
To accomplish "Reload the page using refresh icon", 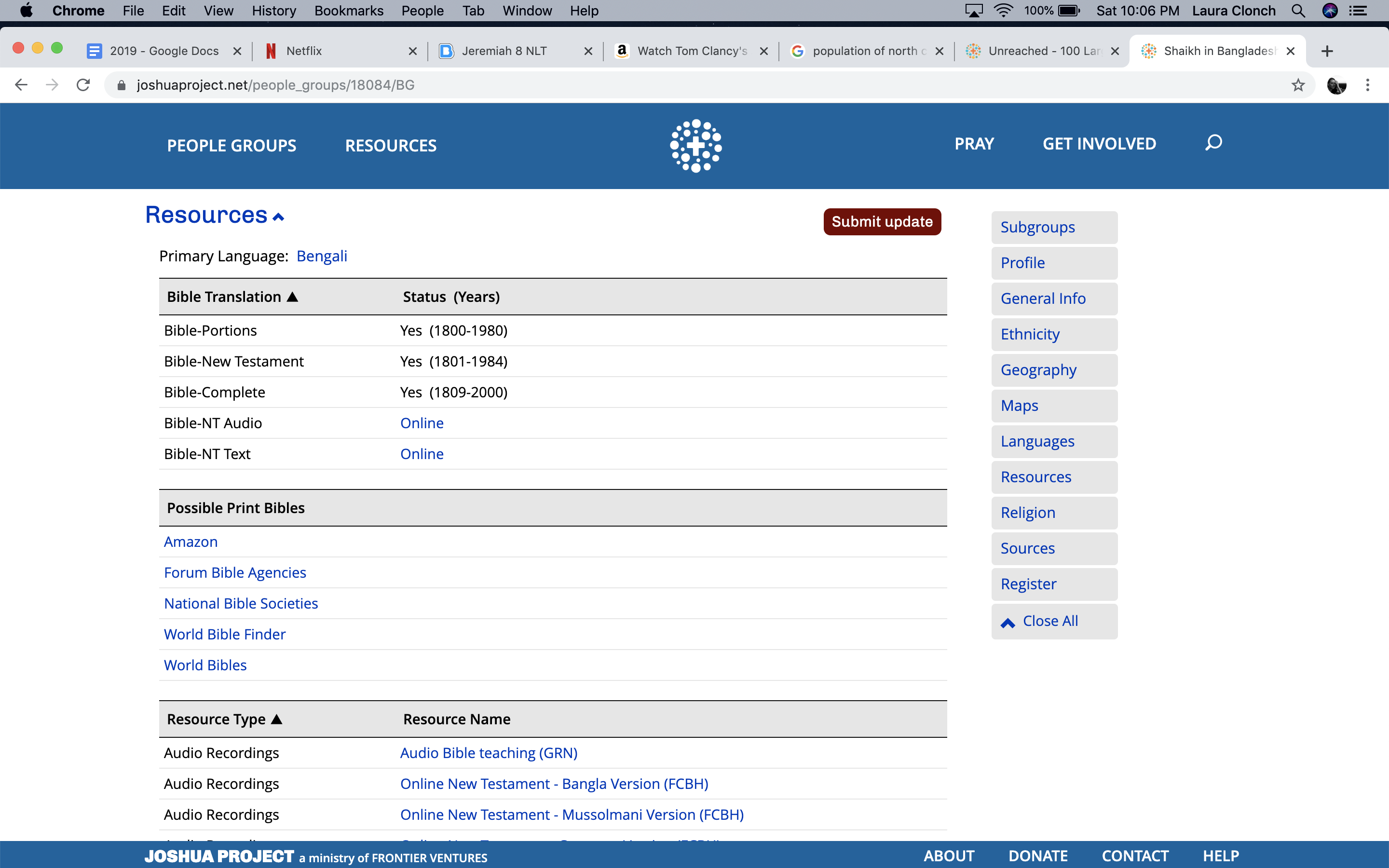I will click(83, 85).
